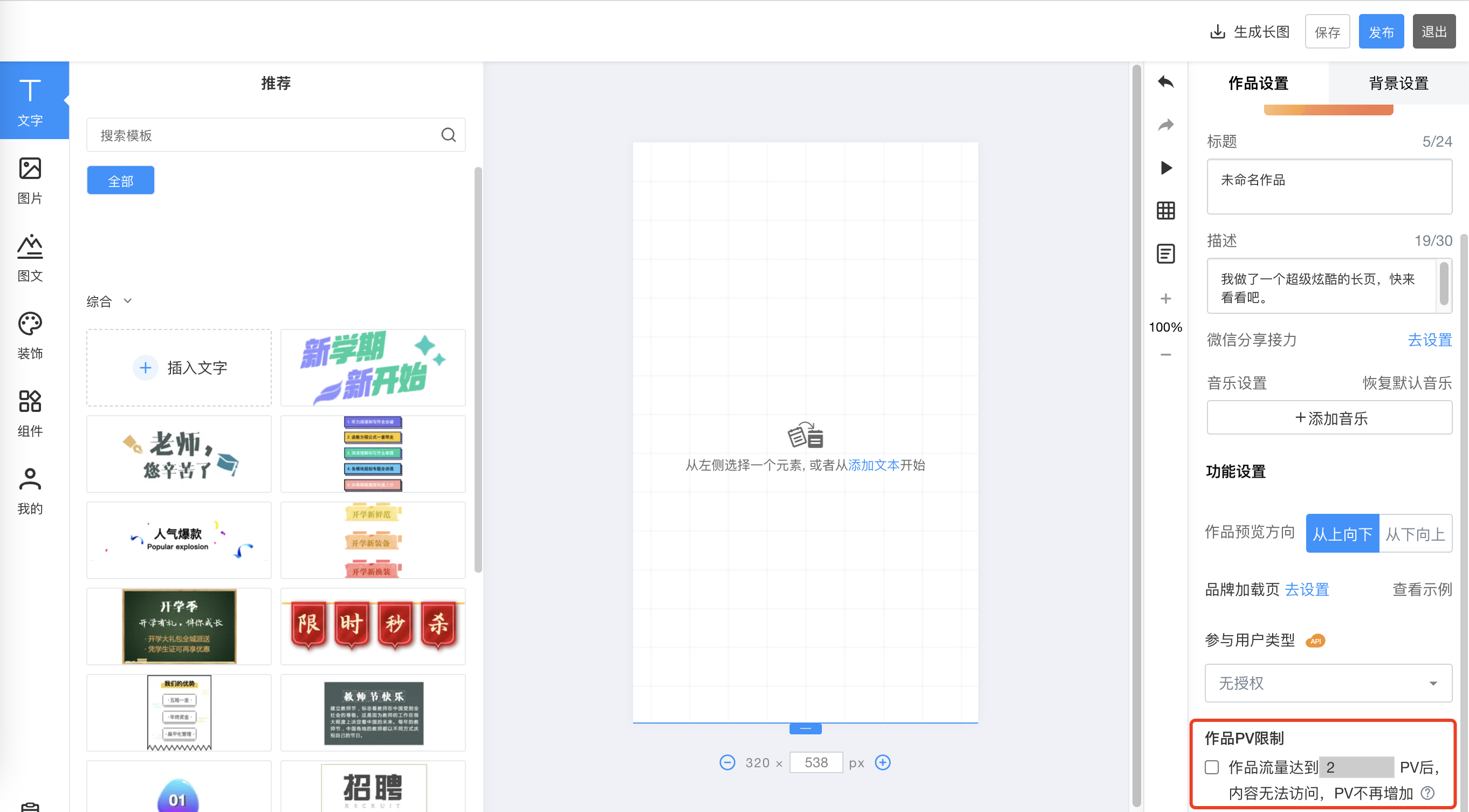Select the 教师节快乐 template
The image size is (1469, 812).
[373, 712]
